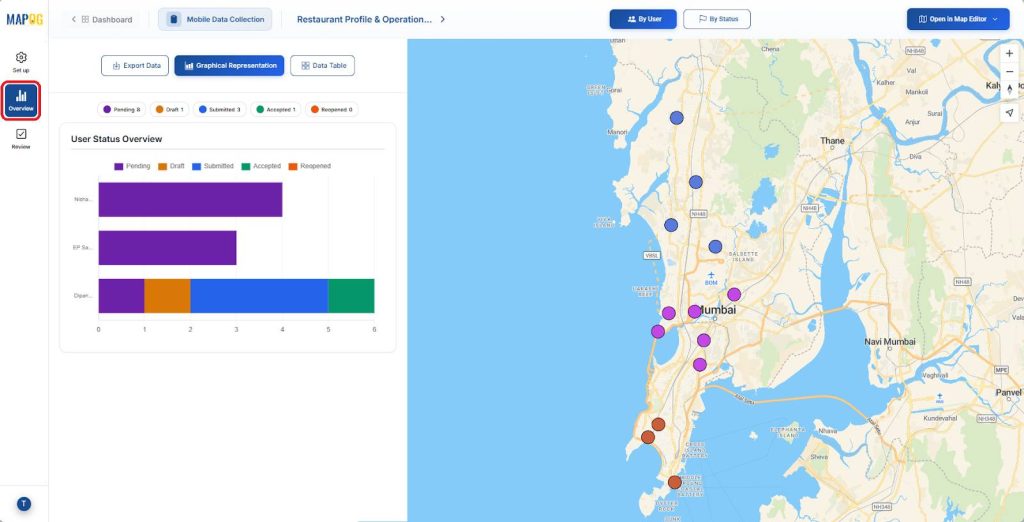Click the Submitted 3 status chip
The image size is (1024, 522).
coord(219,110)
